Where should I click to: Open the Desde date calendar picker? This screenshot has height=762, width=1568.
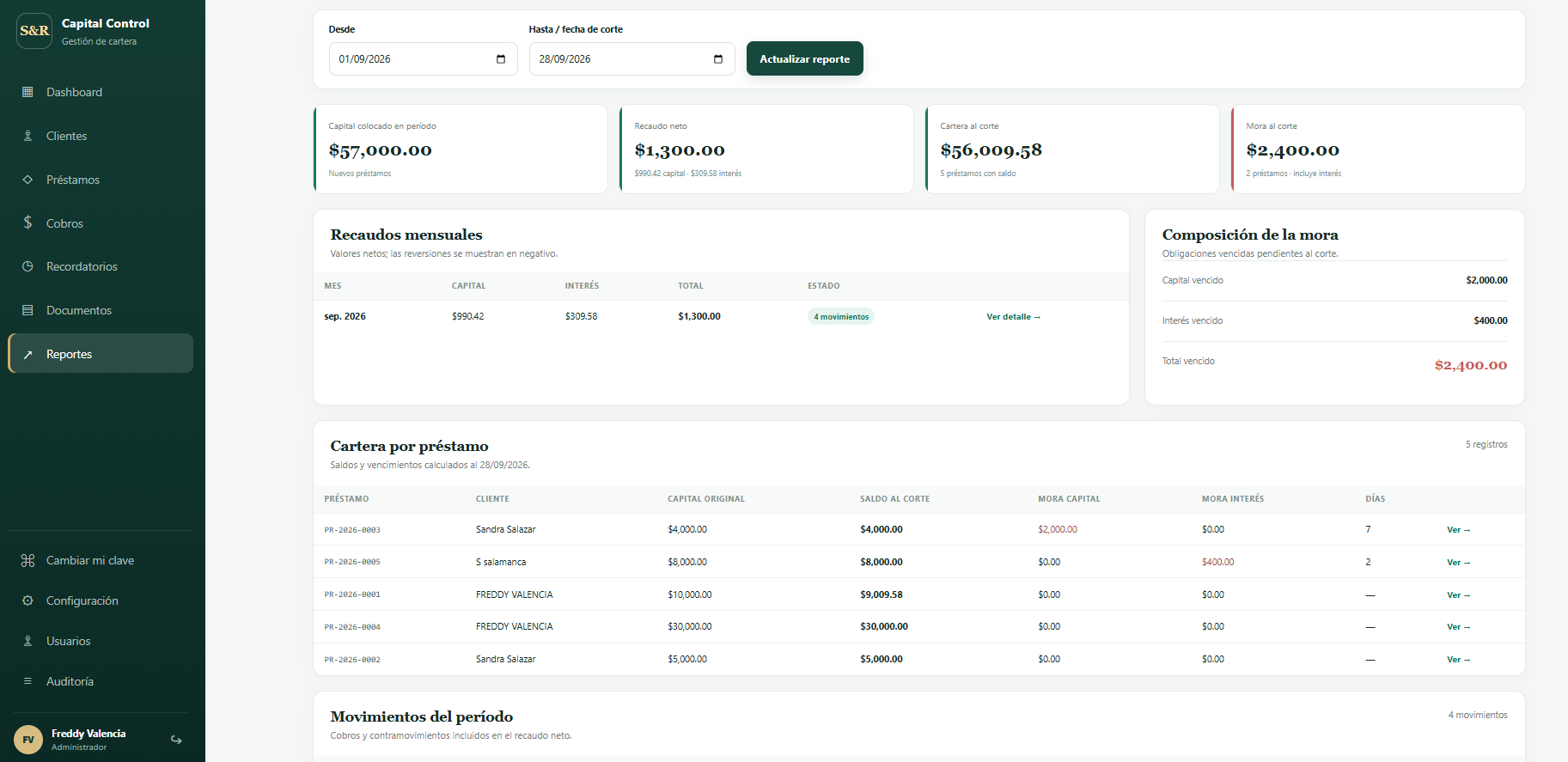point(501,59)
